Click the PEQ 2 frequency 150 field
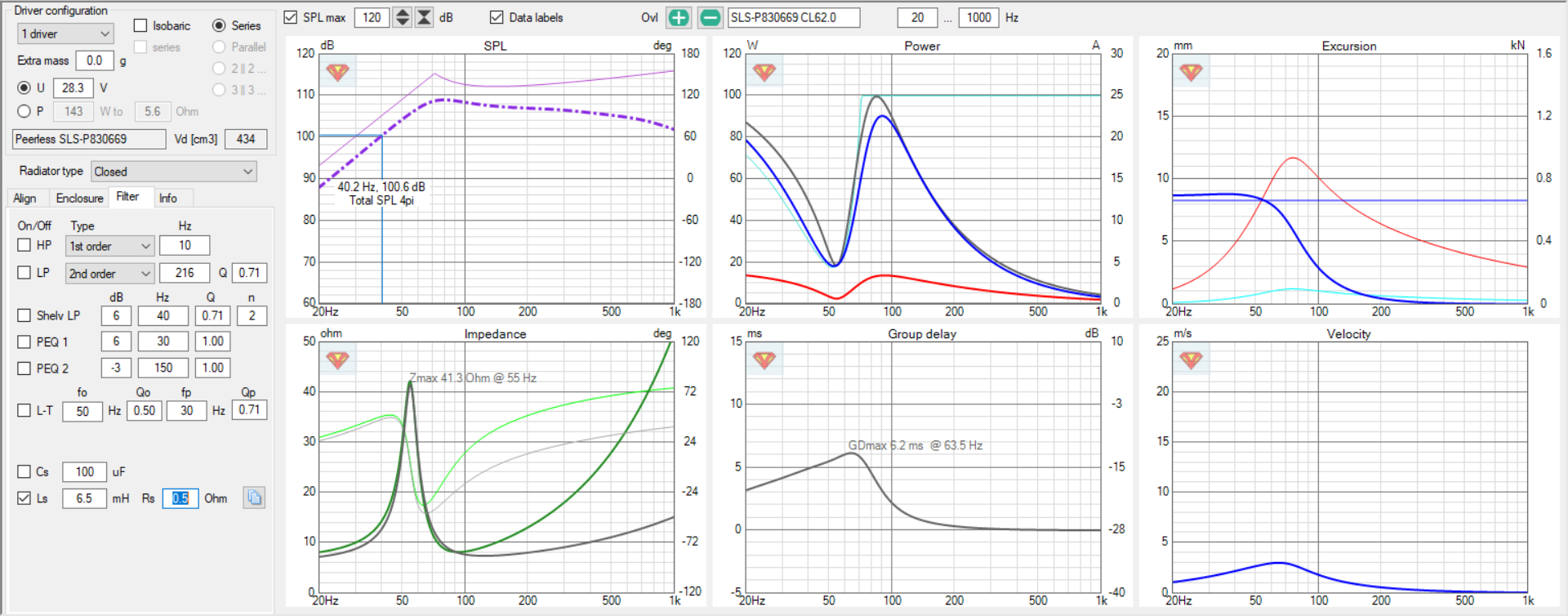 click(x=163, y=368)
